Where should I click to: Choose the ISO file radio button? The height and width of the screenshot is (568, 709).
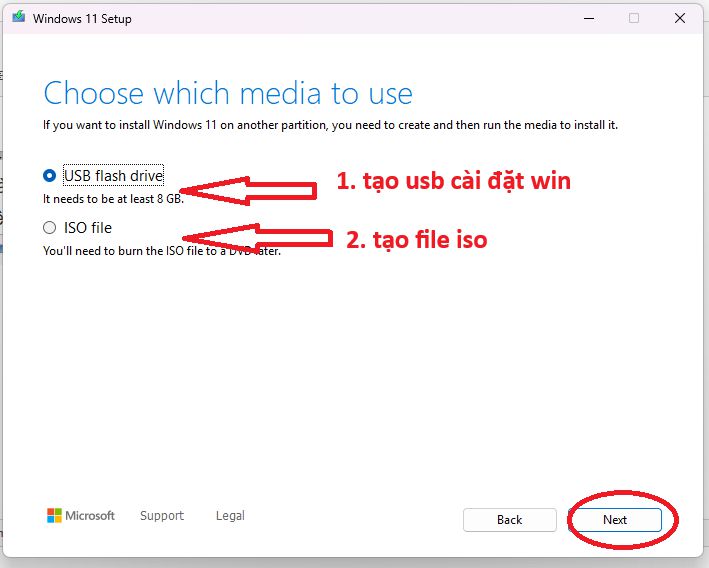tap(50, 228)
